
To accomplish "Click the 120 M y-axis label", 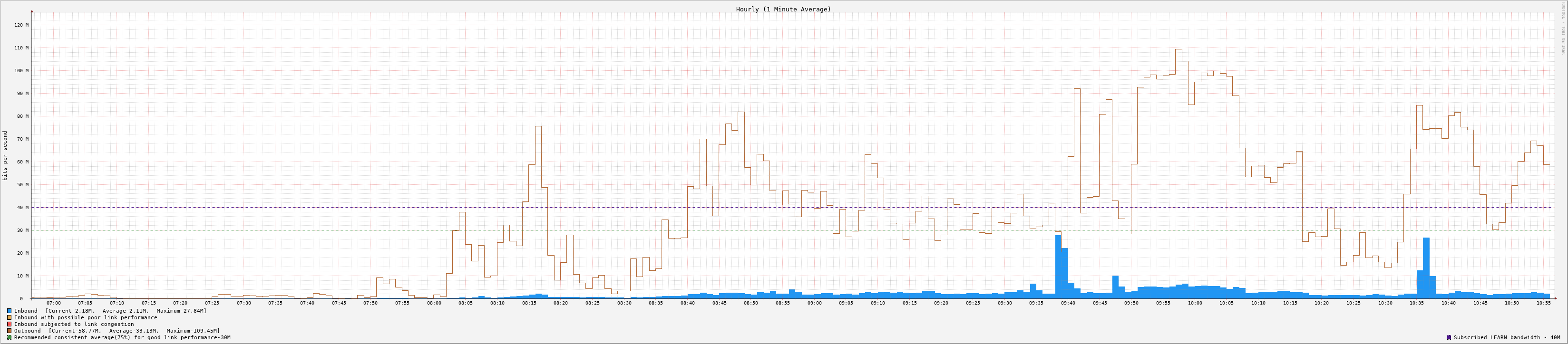I will (x=21, y=25).
